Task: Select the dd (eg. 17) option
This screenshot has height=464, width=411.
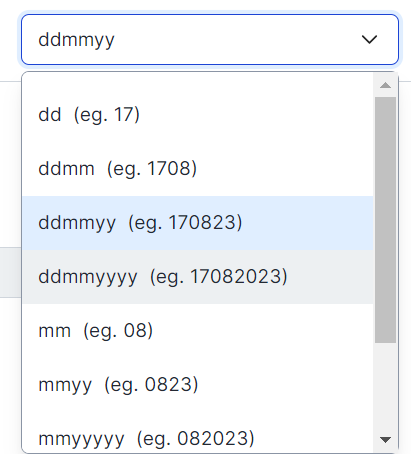Action: 198,115
